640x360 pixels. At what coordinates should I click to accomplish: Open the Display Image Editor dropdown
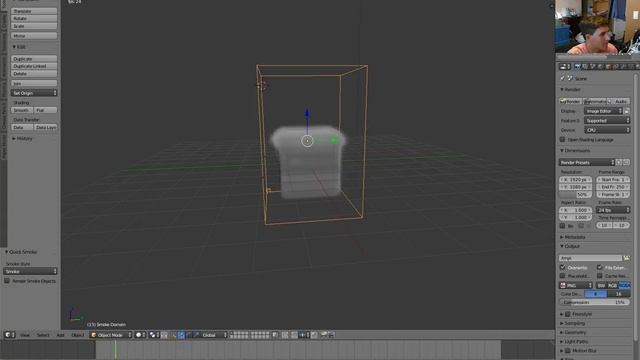point(603,111)
